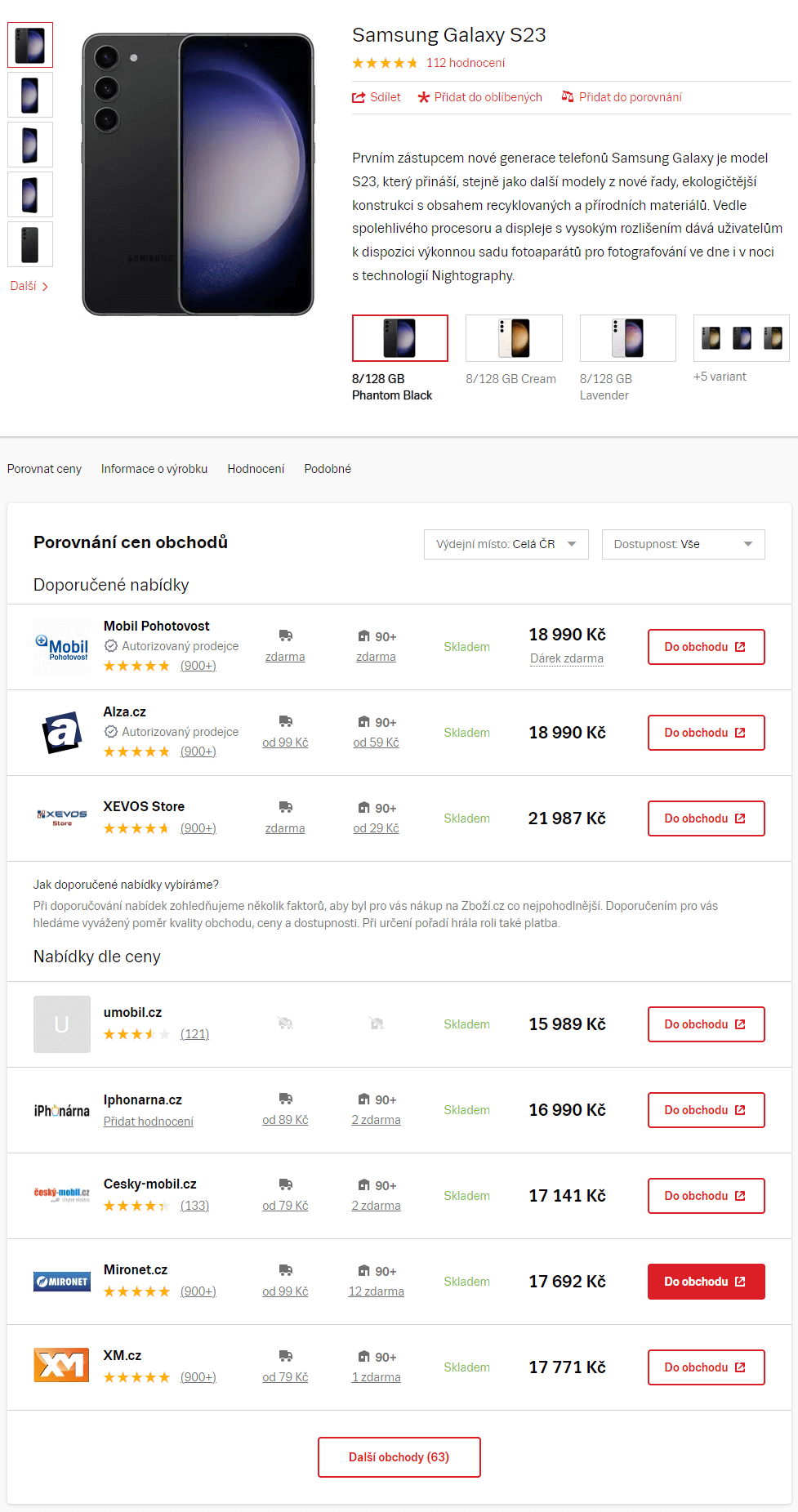798x1512 pixels.
Task: Open the Výdejní místo dropdown
Action: point(506,544)
